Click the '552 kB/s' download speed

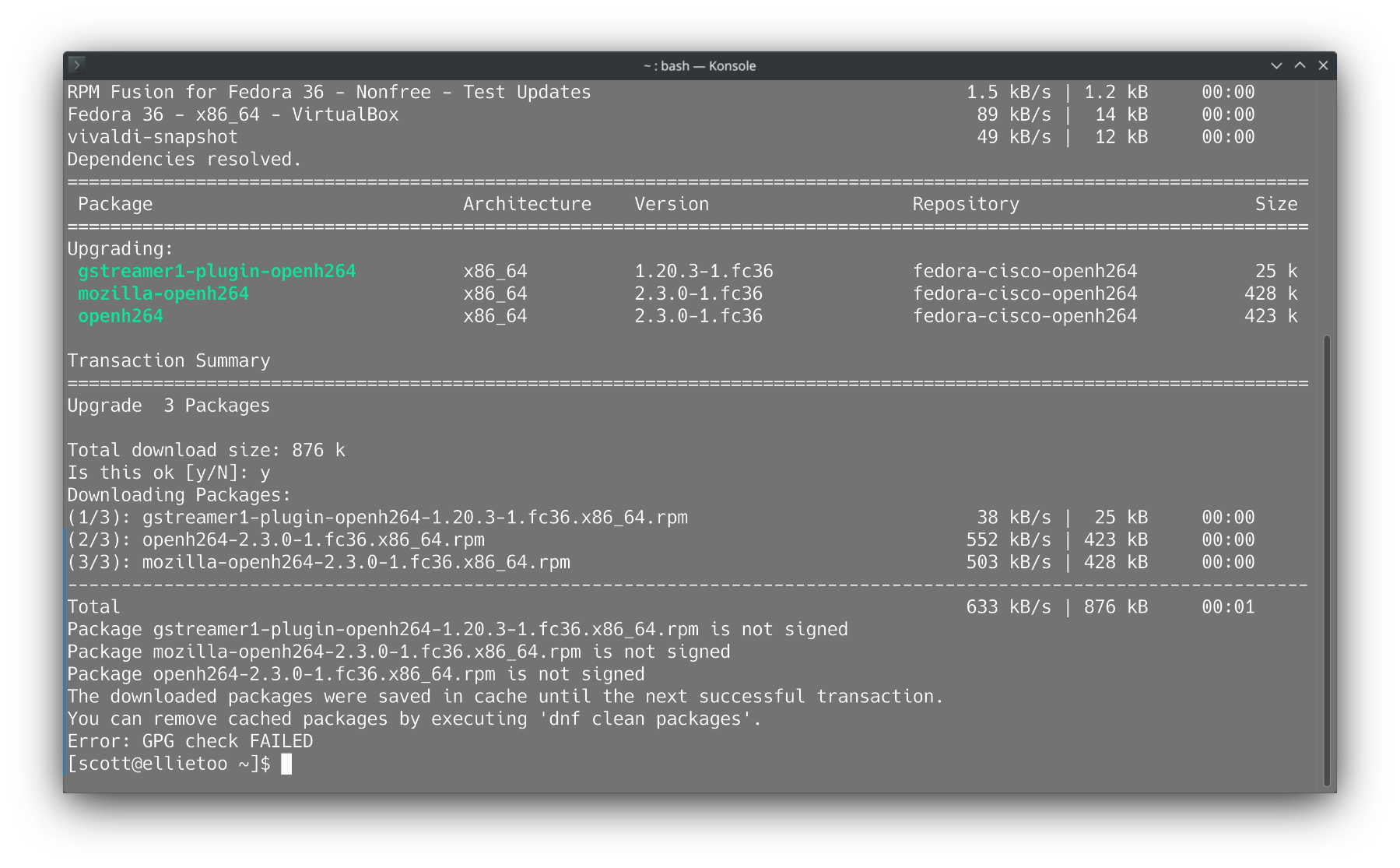coord(1009,540)
